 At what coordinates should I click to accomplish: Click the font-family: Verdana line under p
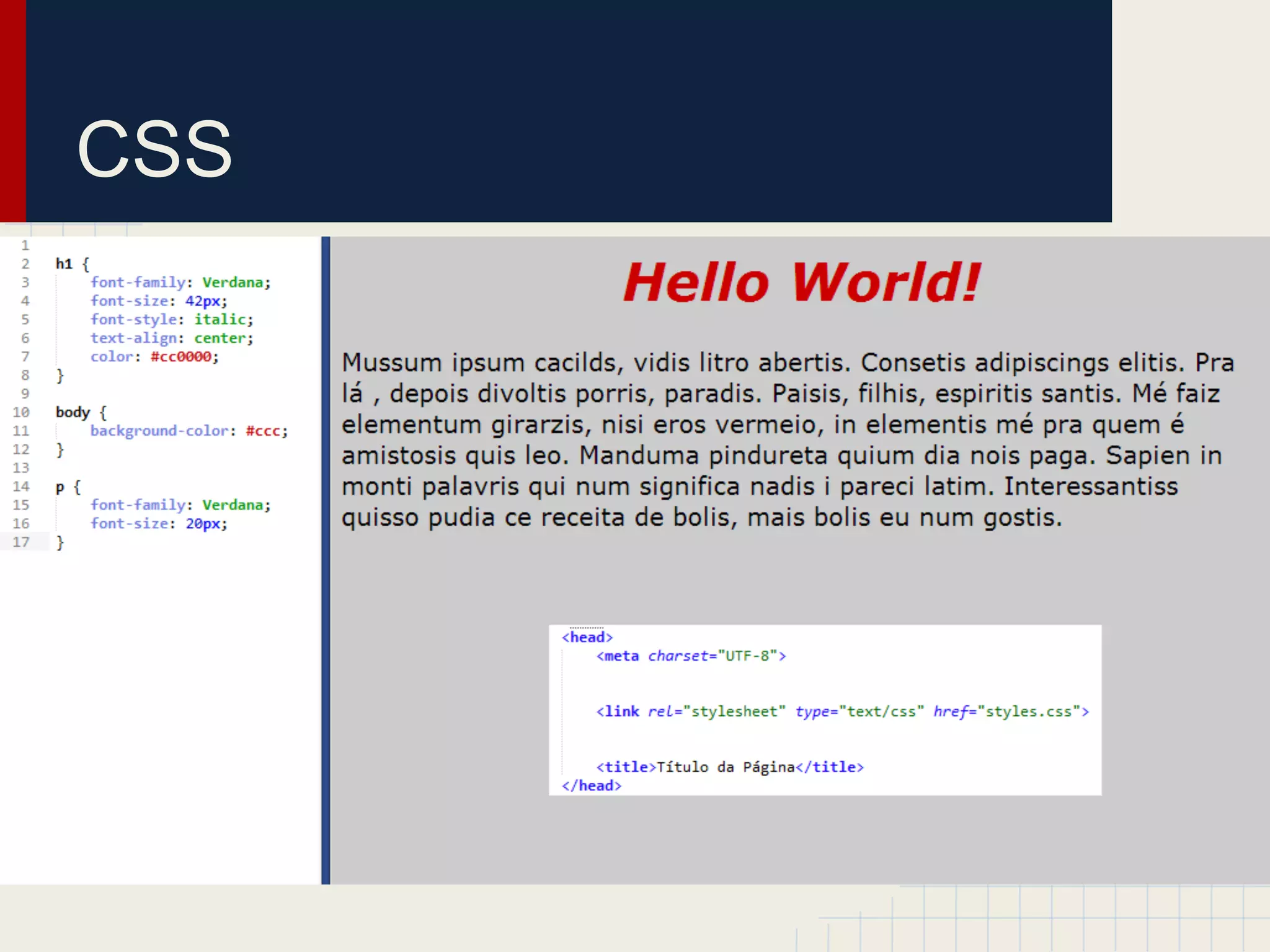point(180,505)
